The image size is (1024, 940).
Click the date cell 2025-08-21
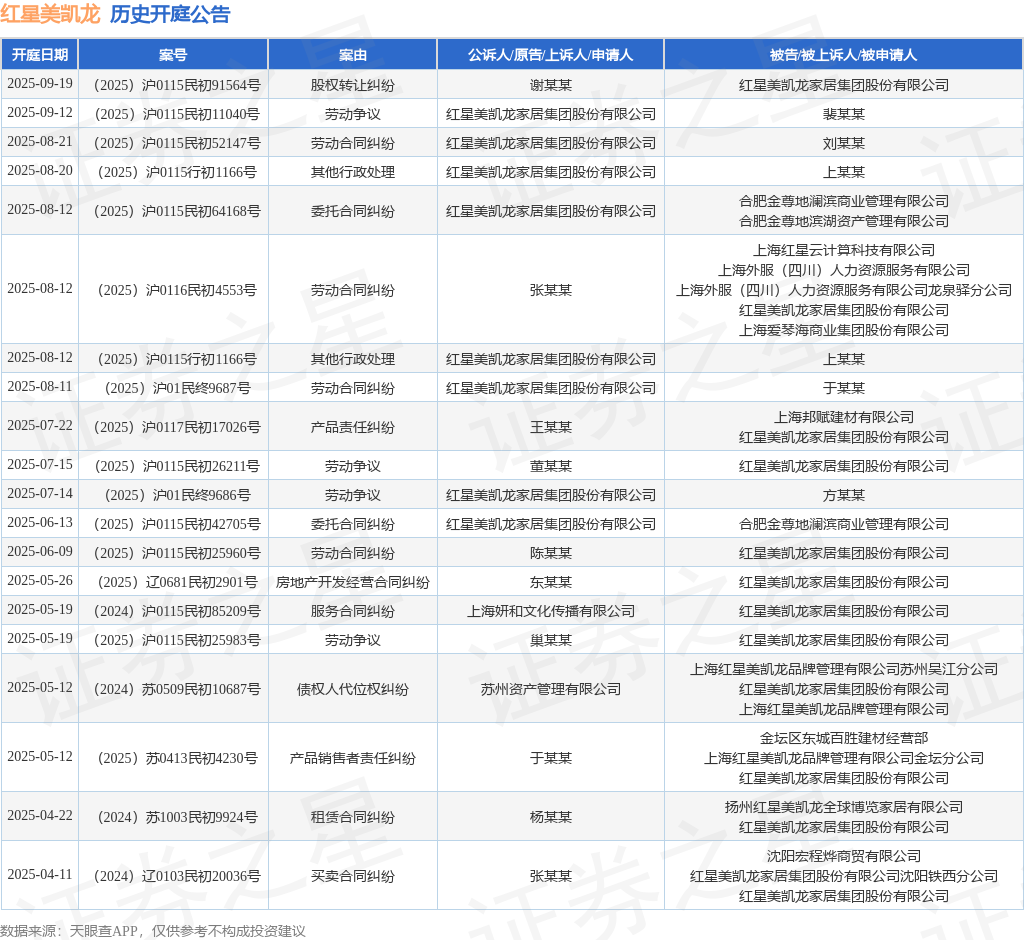click(40, 141)
